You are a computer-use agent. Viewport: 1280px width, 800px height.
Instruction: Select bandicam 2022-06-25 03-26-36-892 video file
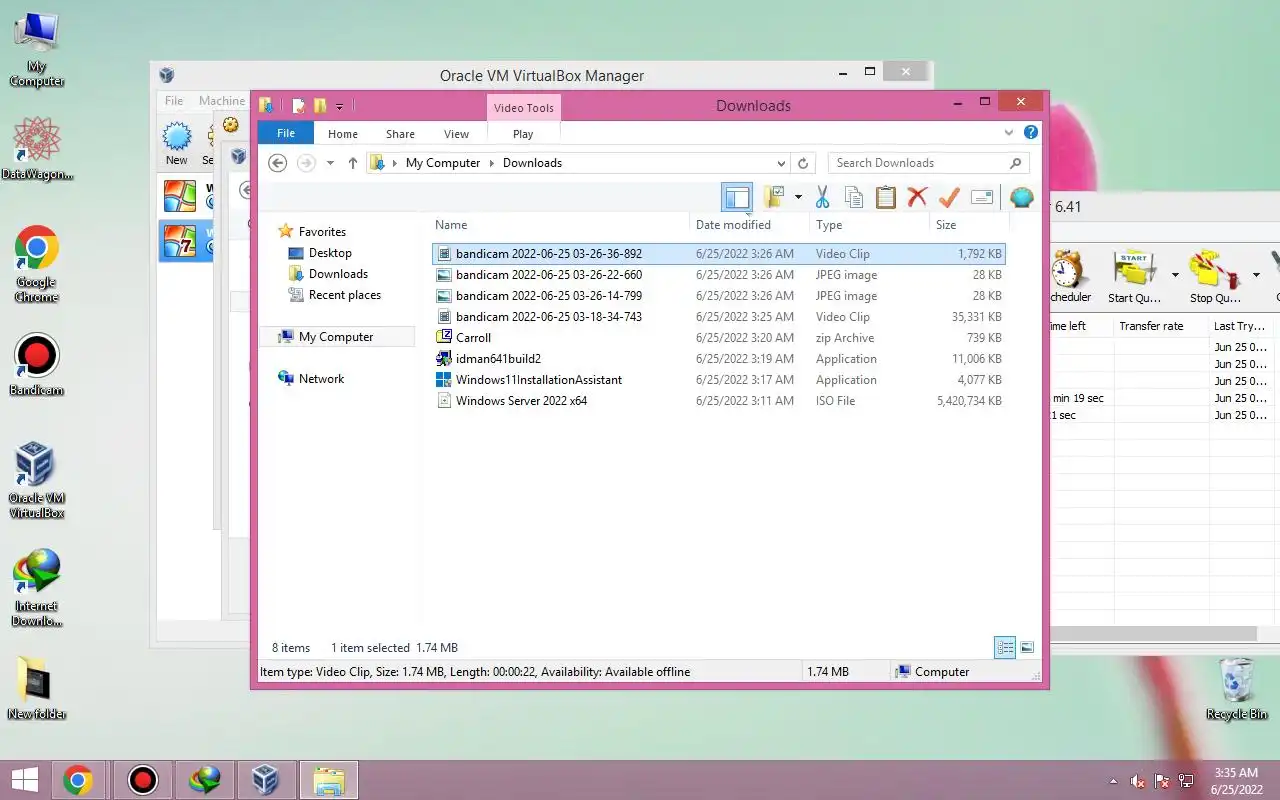pos(719,254)
